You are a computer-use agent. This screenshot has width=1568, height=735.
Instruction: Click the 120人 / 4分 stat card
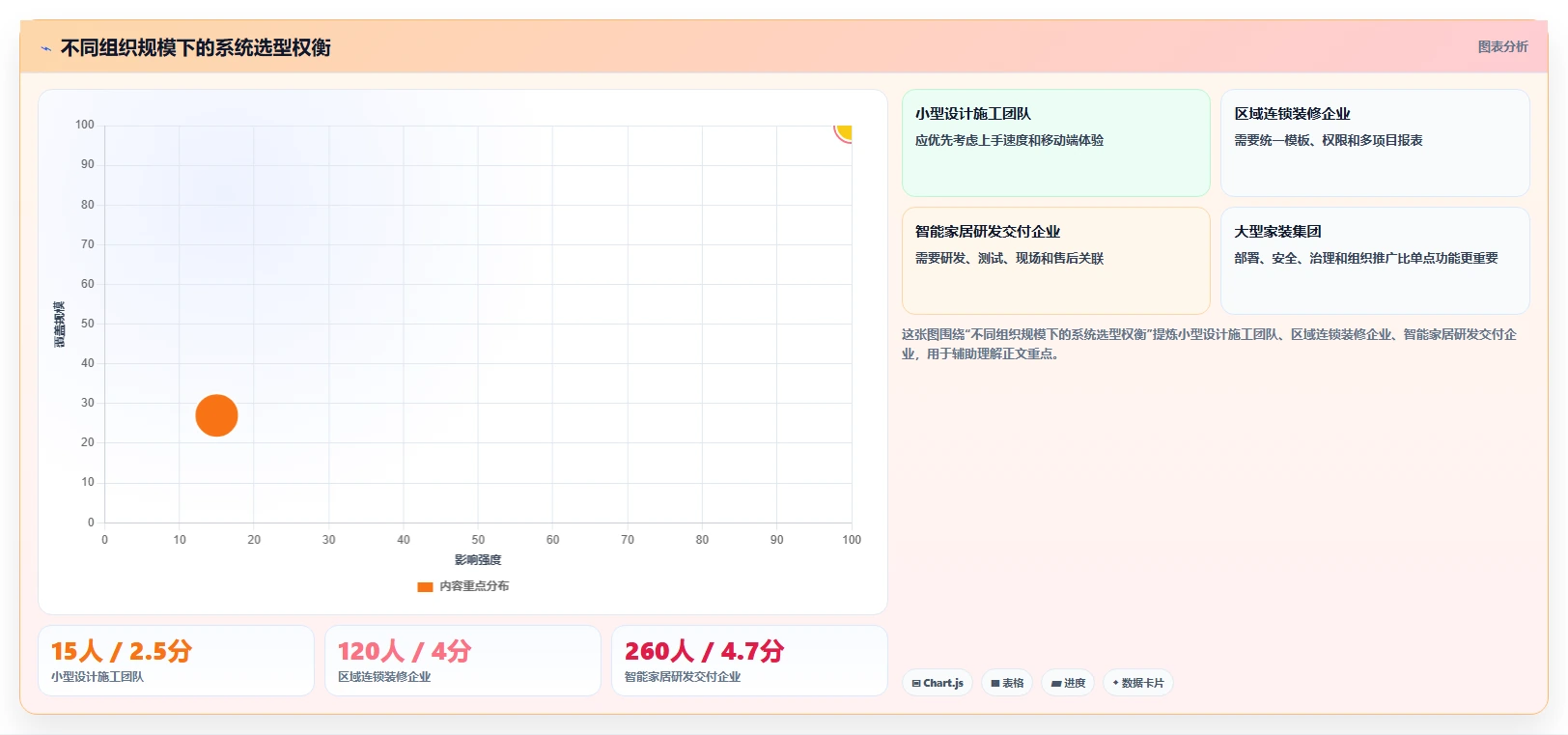tap(462, 661)
